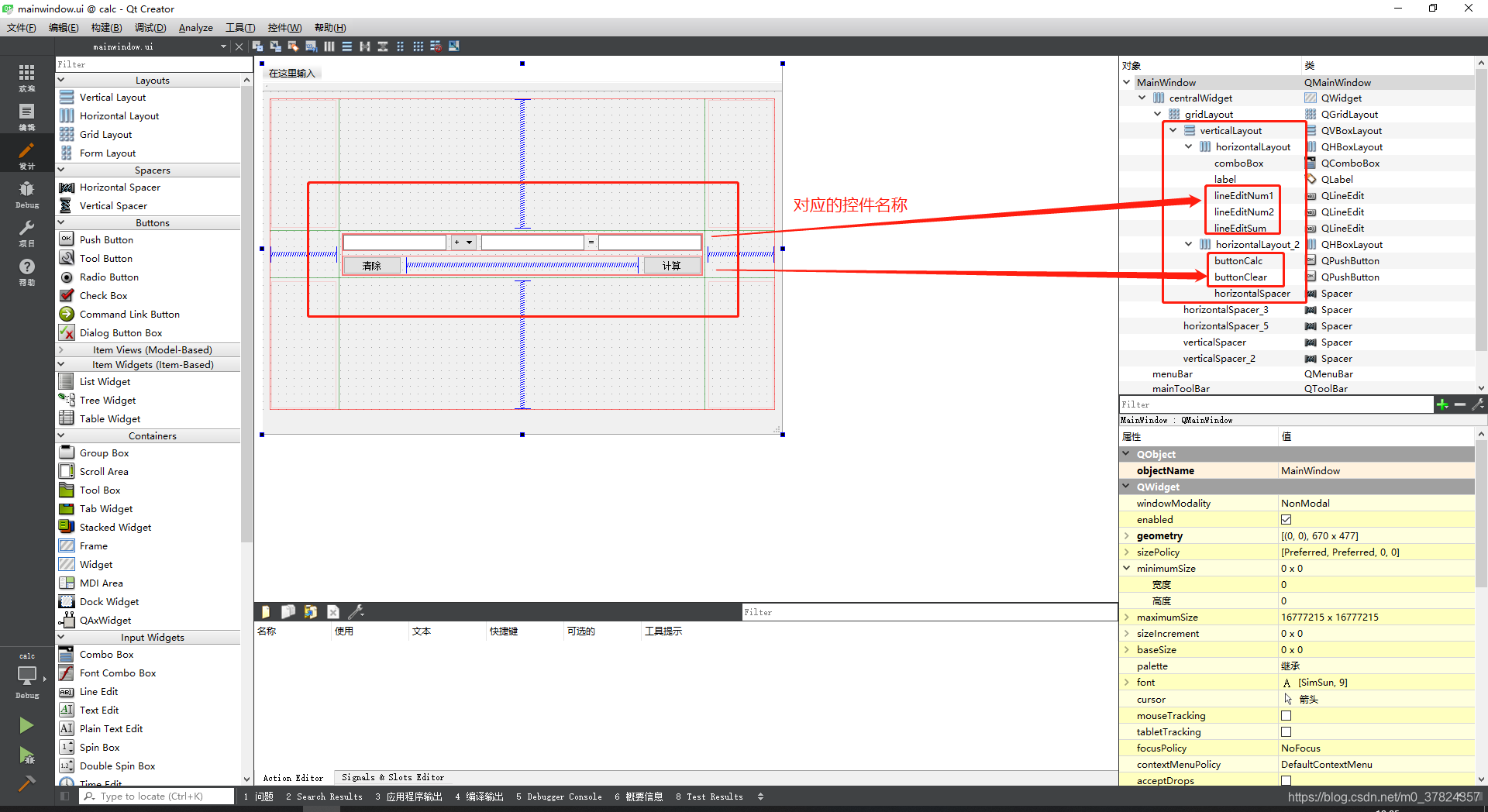Apply Lay Out Horizontally in Splitter icon
1488x812 pixels.
pyautogui.click(x=365, y=46)
